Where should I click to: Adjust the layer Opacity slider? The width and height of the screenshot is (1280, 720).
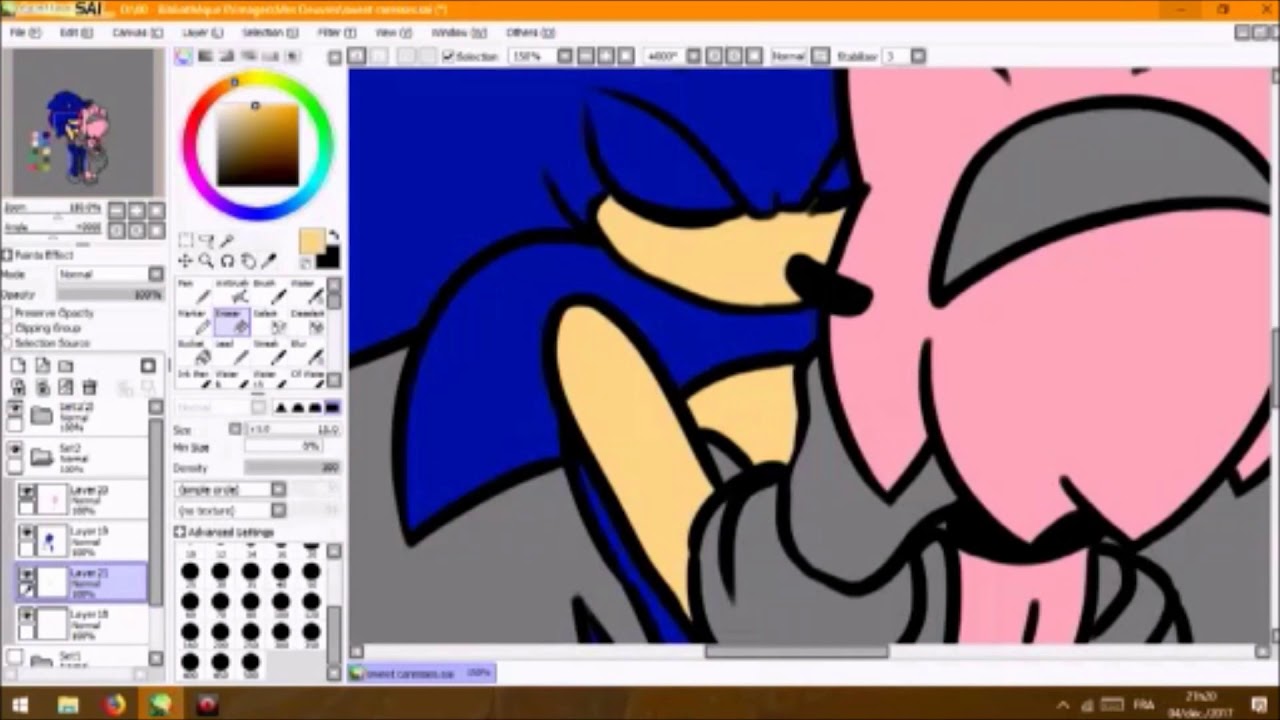tap(110, 295)
